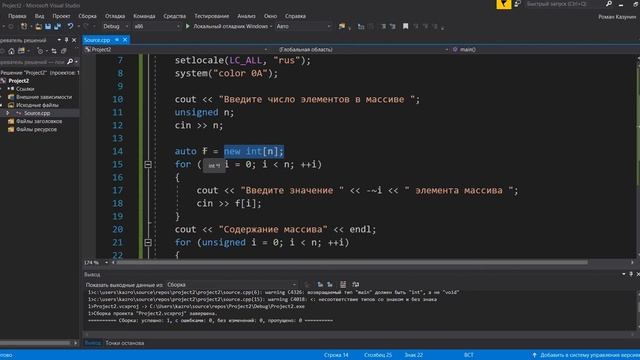Open the Проект menu
This screenshot has width=640, height=360.
[x=61, y=16]
